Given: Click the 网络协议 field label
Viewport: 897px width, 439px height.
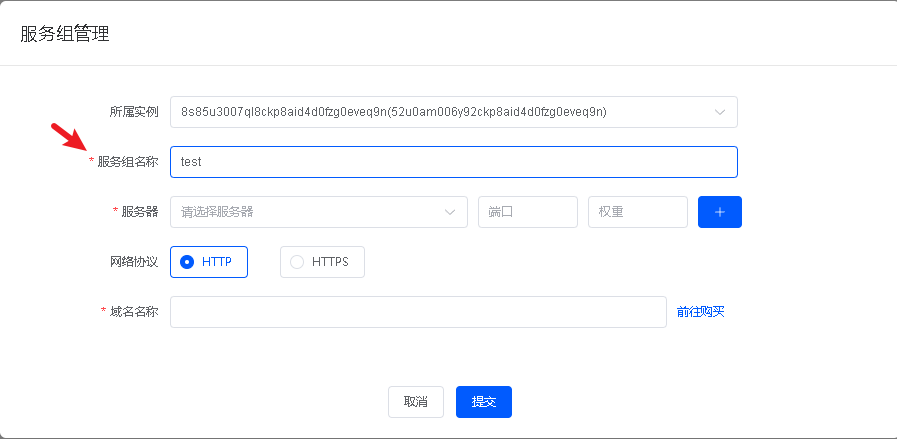Looking at the screenshot, I should pyautogui.click(x=134, y=262).
